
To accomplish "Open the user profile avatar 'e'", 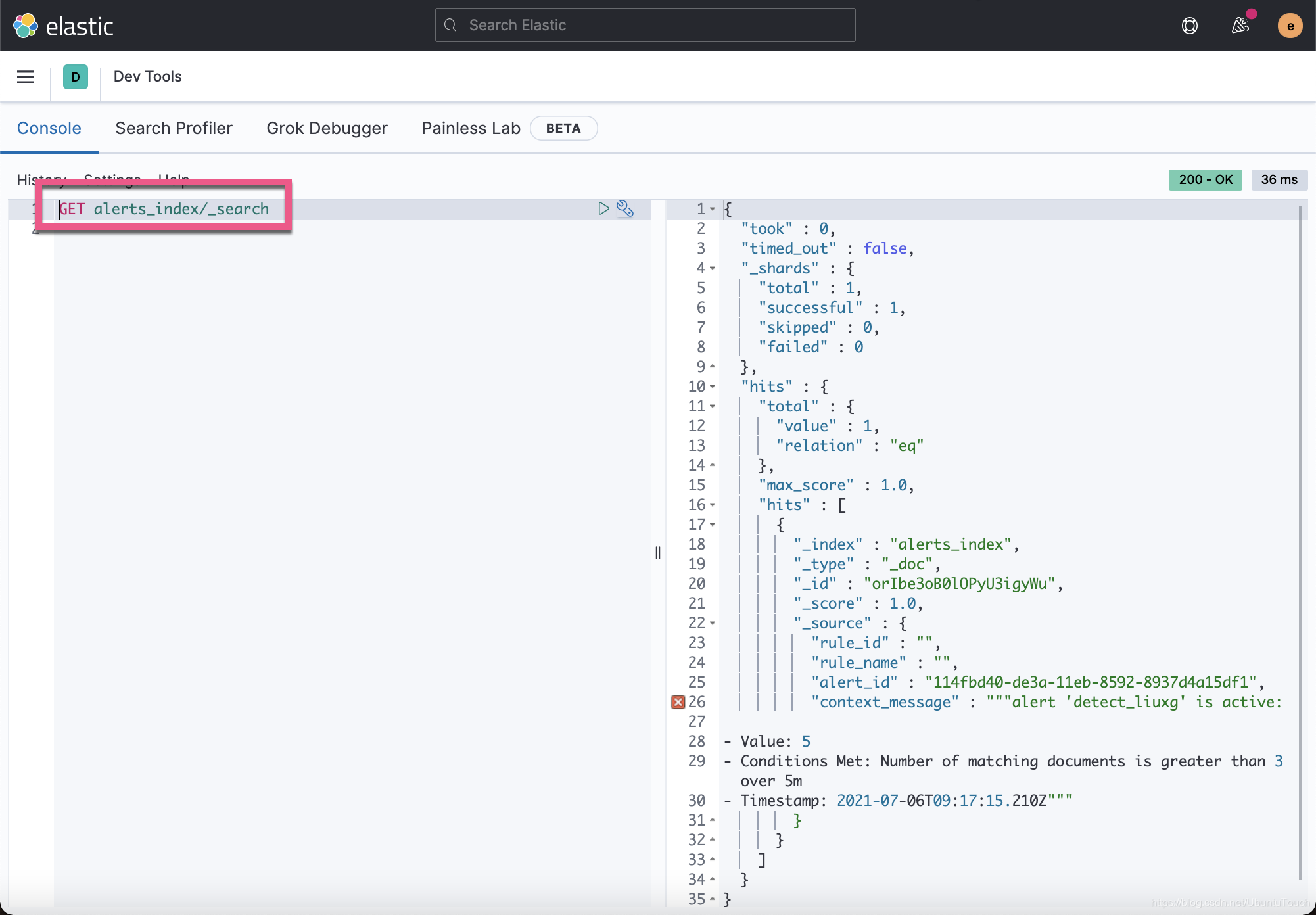I will pos(1290,26).
